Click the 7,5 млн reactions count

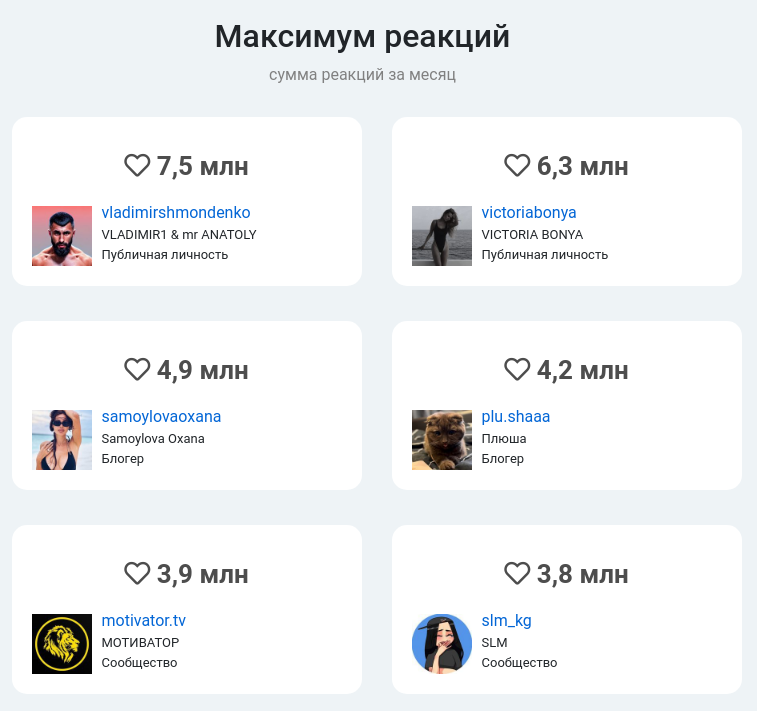coord(202,167)
